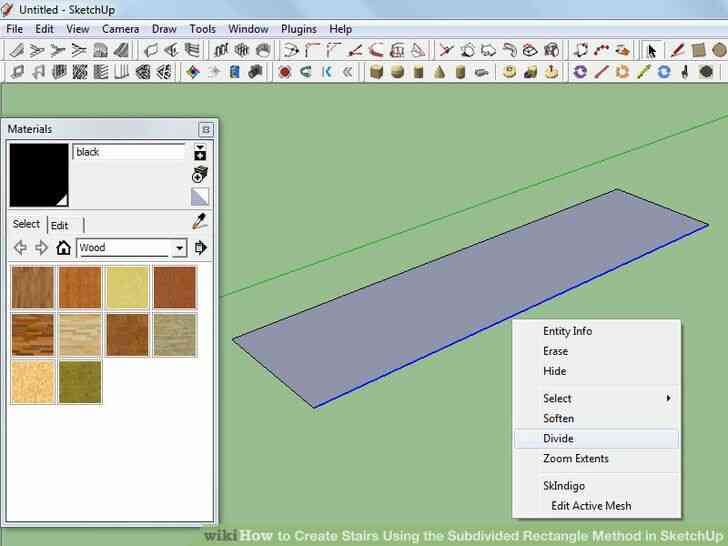Choose Soften from context menu
Image resolution: width=728 pixels, height=546 pixels.
click(596, 418)
